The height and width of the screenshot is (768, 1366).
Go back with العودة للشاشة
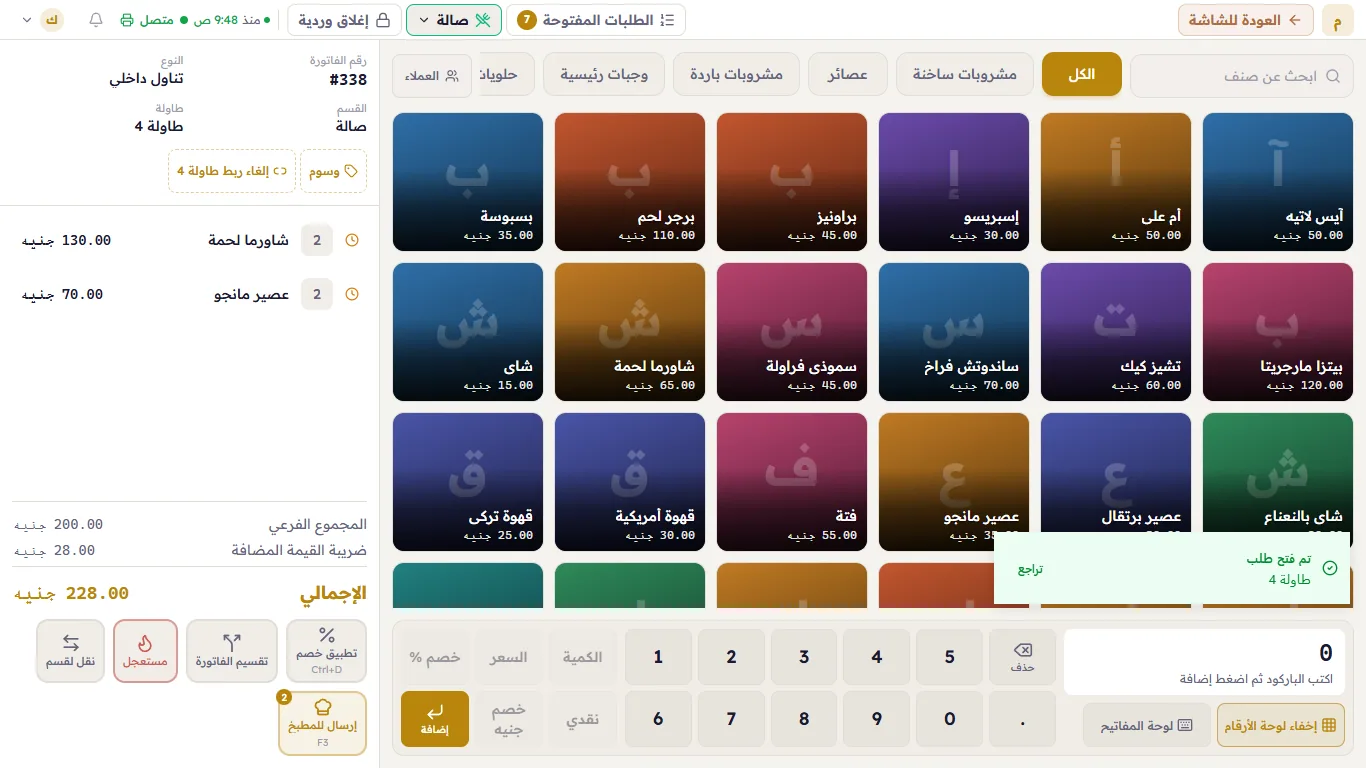(1246, 20)
